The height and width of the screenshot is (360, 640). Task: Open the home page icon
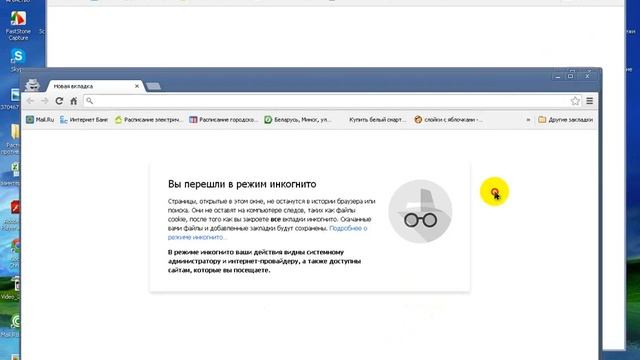pyautogui.click(x=73, y=101)
